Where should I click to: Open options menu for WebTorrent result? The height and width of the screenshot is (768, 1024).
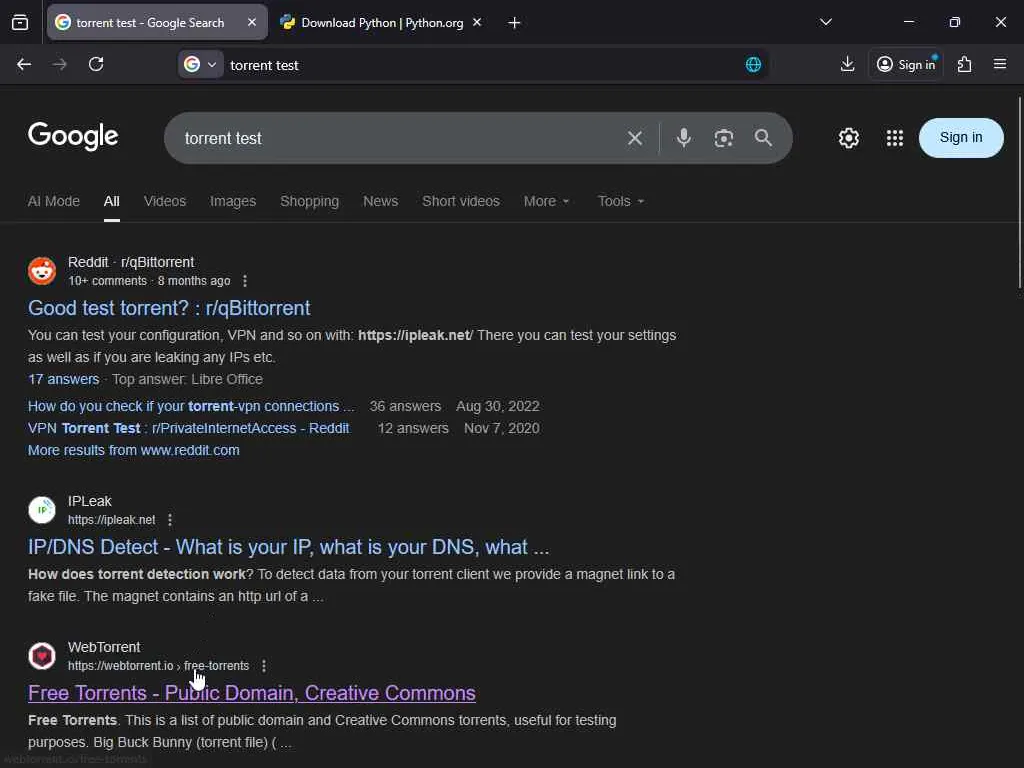[x=264, y=666]
